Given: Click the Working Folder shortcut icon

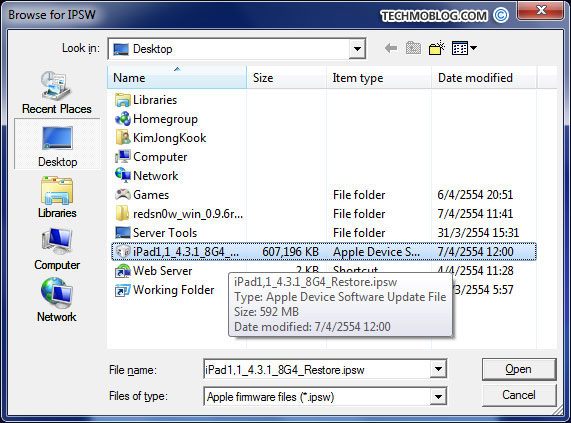Looking at the screenshot, I should tap(123, 290).
